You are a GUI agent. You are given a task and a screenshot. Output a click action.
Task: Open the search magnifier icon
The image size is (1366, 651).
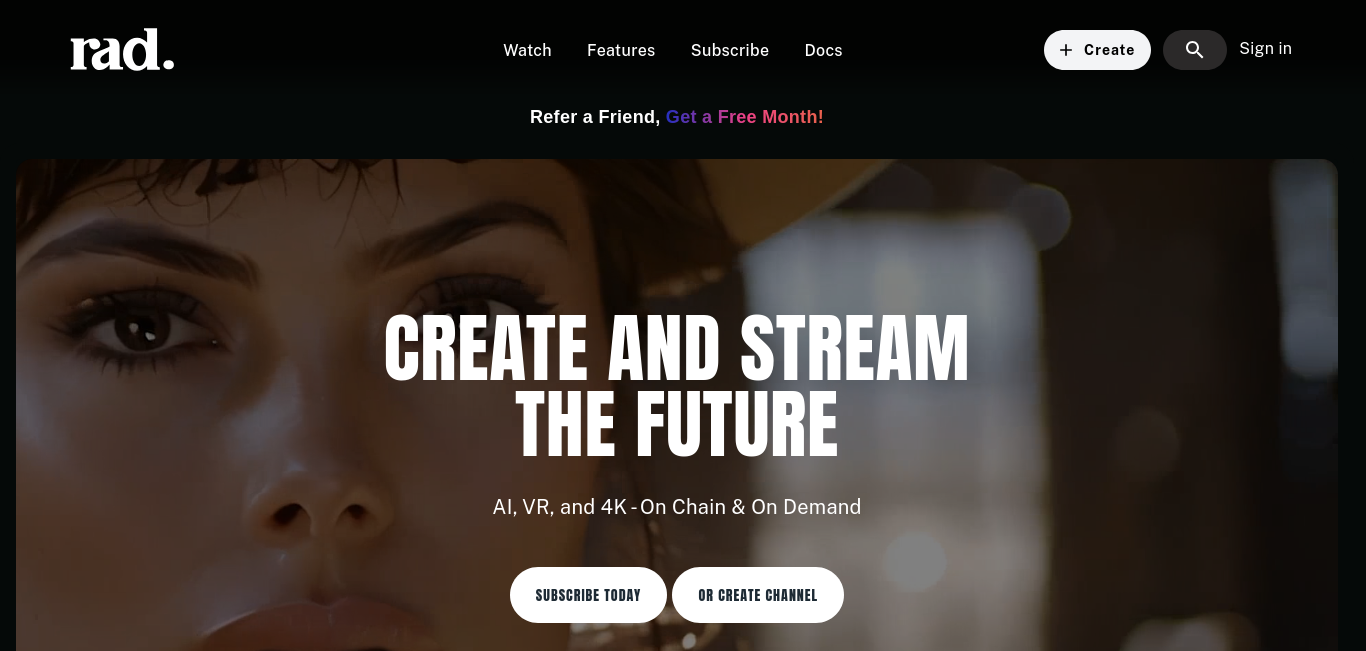coord(1194,50)
